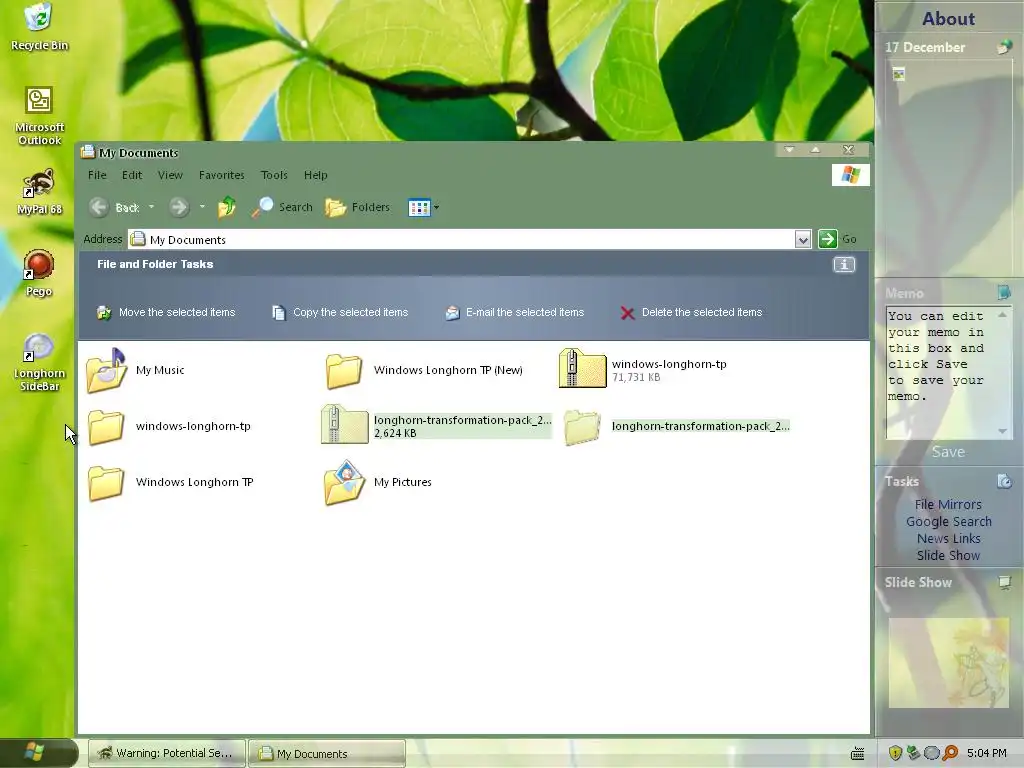Click the Slide Show panel icon
This screenshot has width=1024, height=768.
pos(1004,582)
